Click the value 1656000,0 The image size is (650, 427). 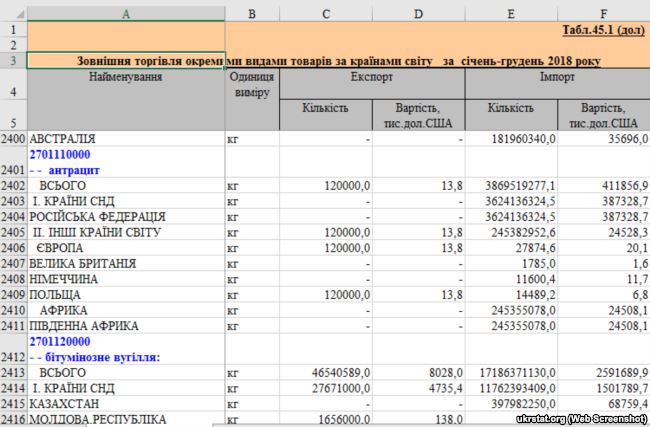click(x=326, y=419)
